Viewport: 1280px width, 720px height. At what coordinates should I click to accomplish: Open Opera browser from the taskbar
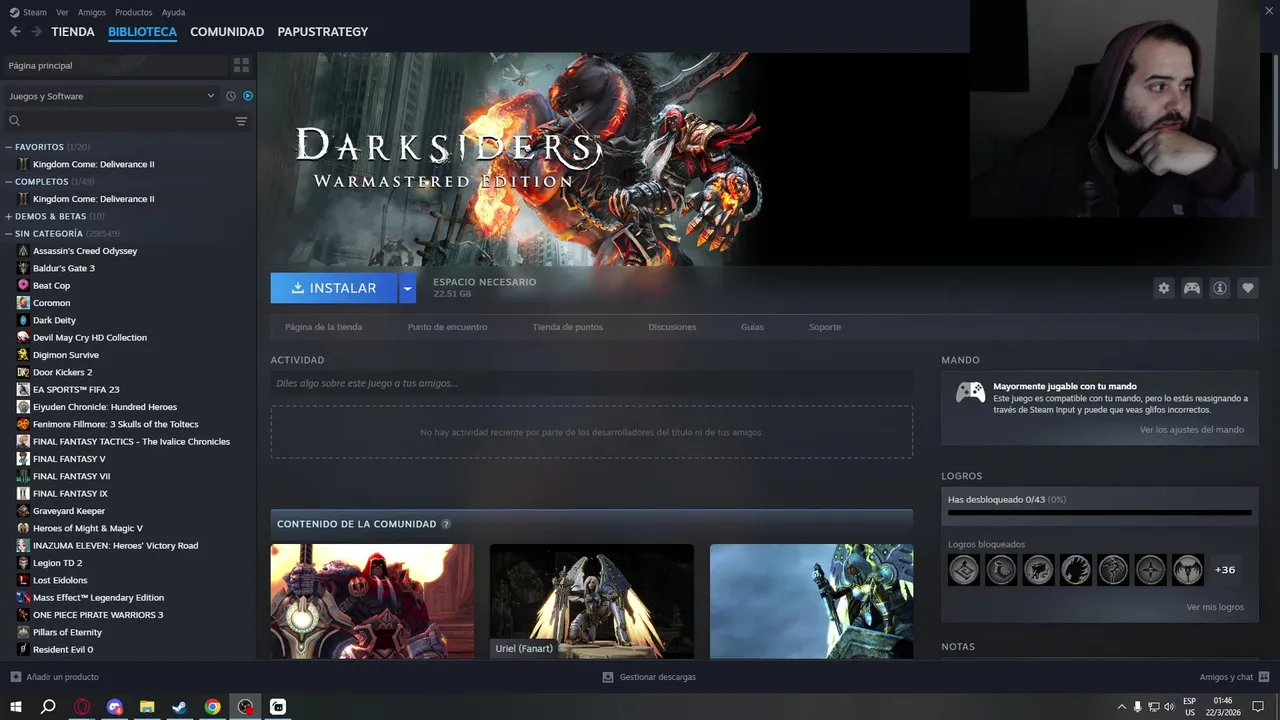[x=82, y=707]
